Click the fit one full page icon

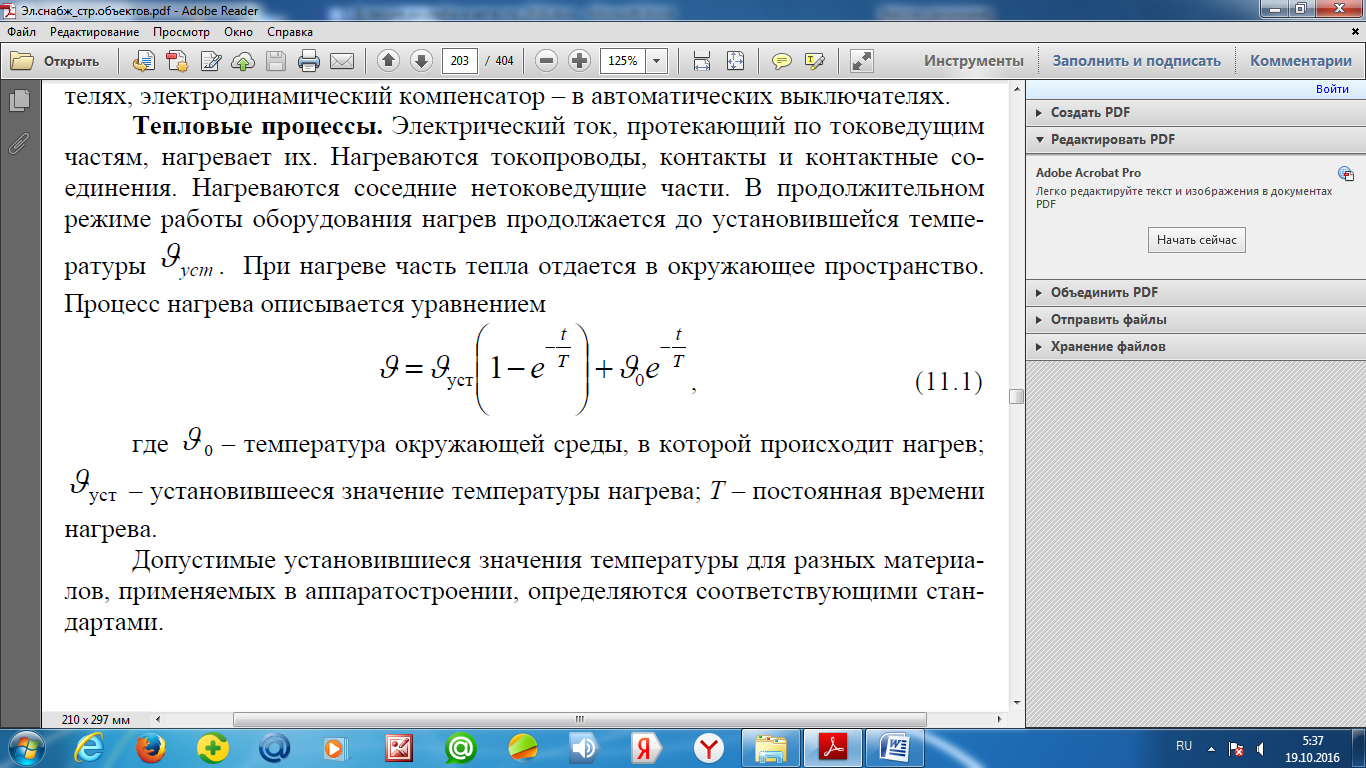pyautogui.click(x=735, y=61)
